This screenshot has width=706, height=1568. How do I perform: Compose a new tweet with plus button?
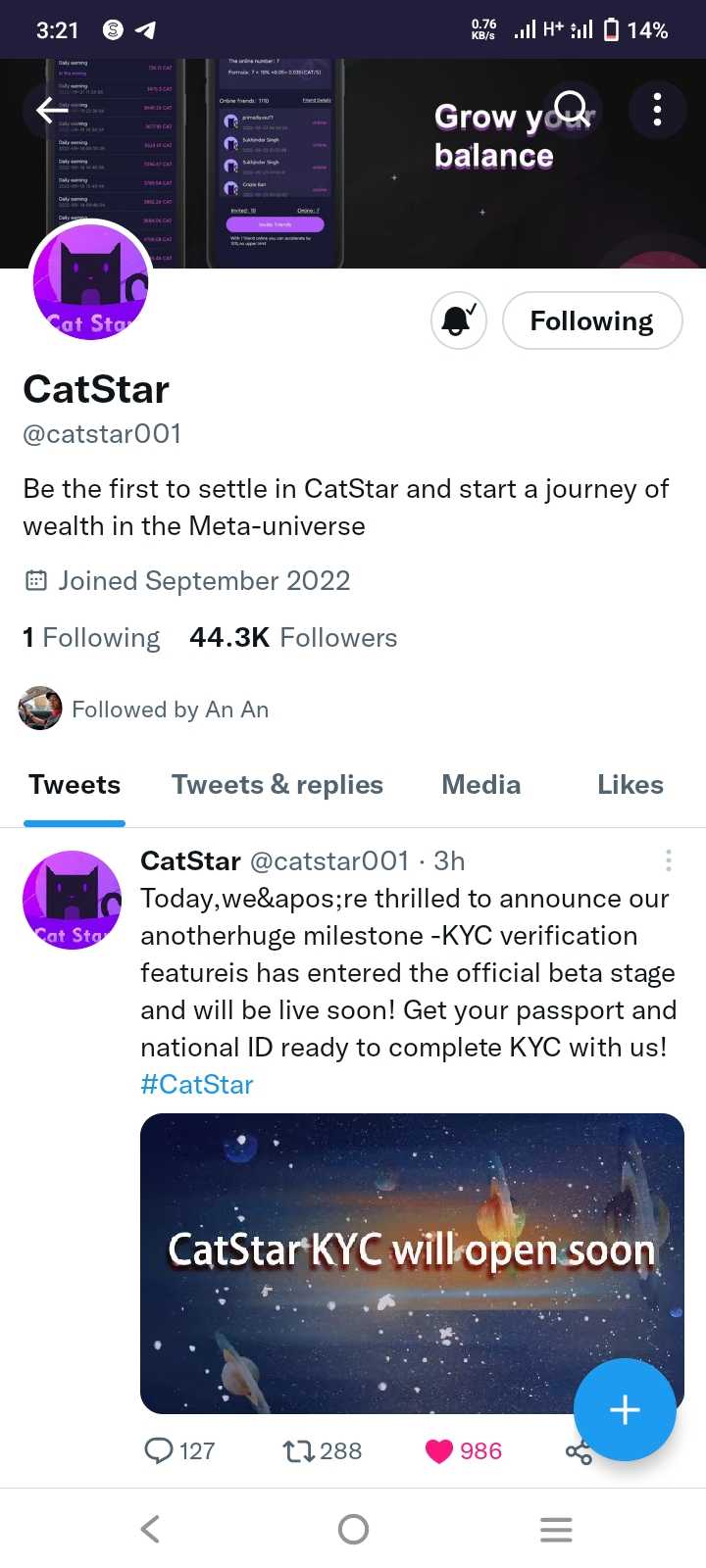click(x=625, y=1409)
